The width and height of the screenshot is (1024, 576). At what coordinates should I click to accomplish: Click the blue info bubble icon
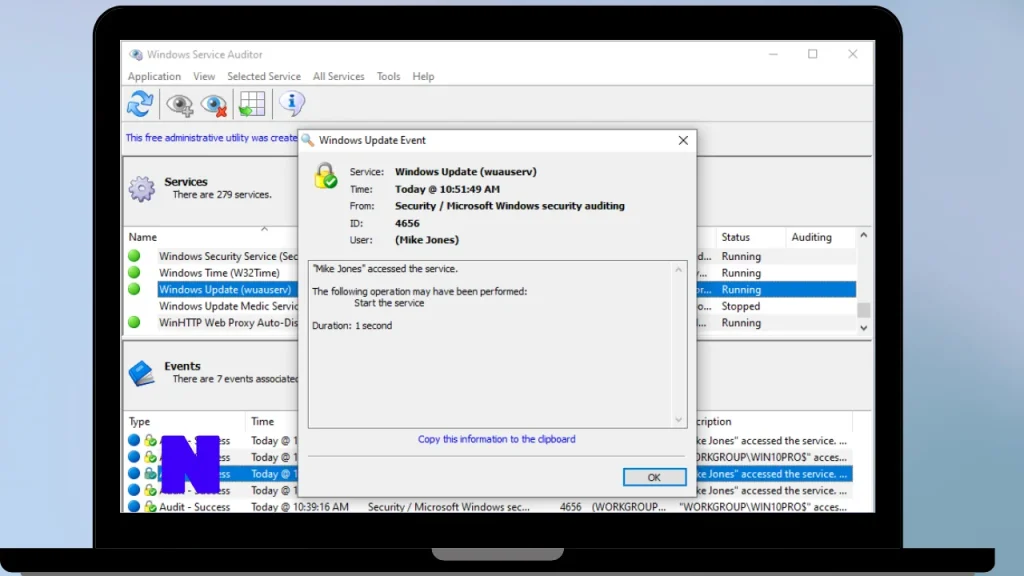(291, 103)
